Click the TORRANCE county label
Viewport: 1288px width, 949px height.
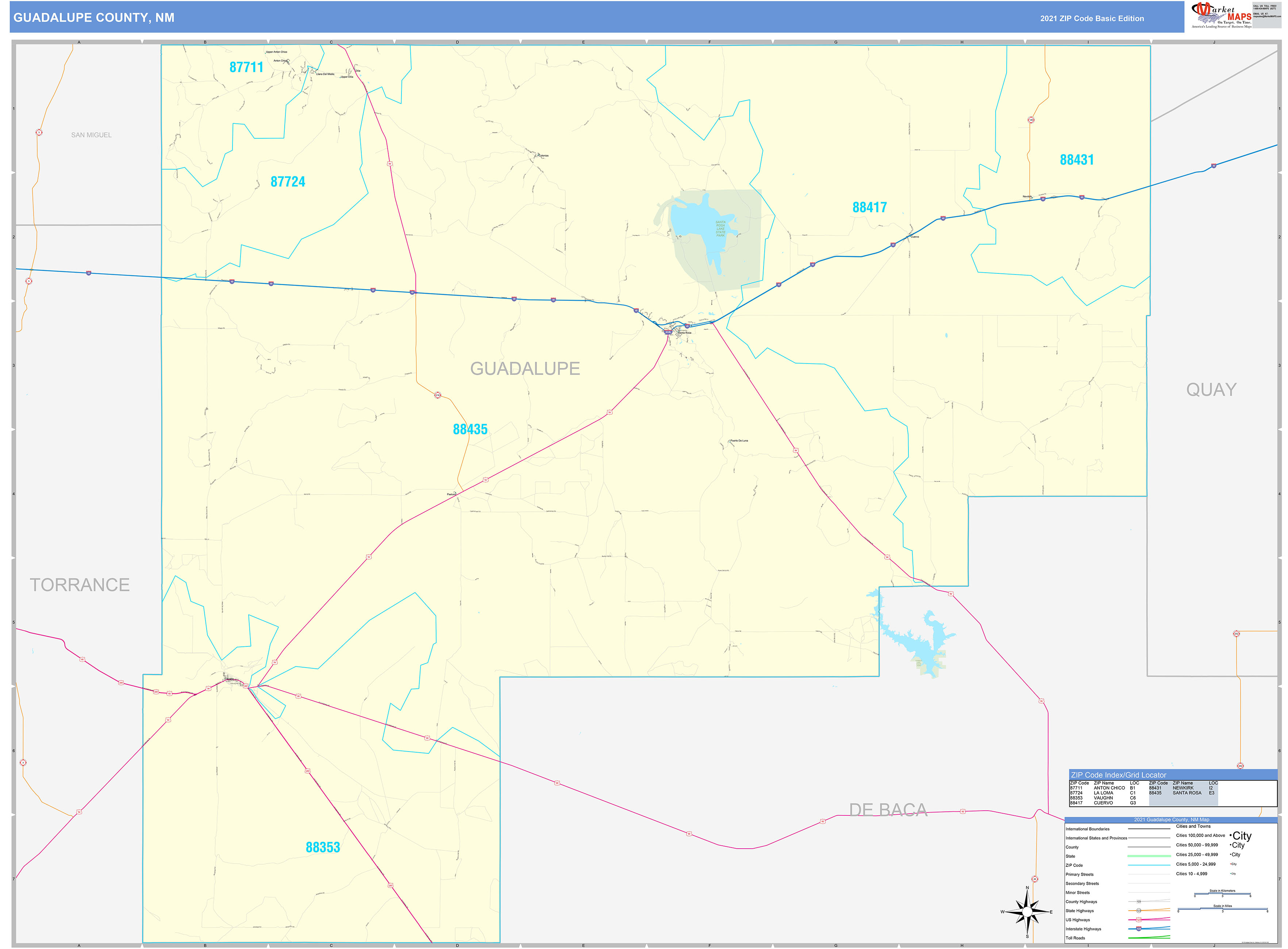(x=79, y=585)
